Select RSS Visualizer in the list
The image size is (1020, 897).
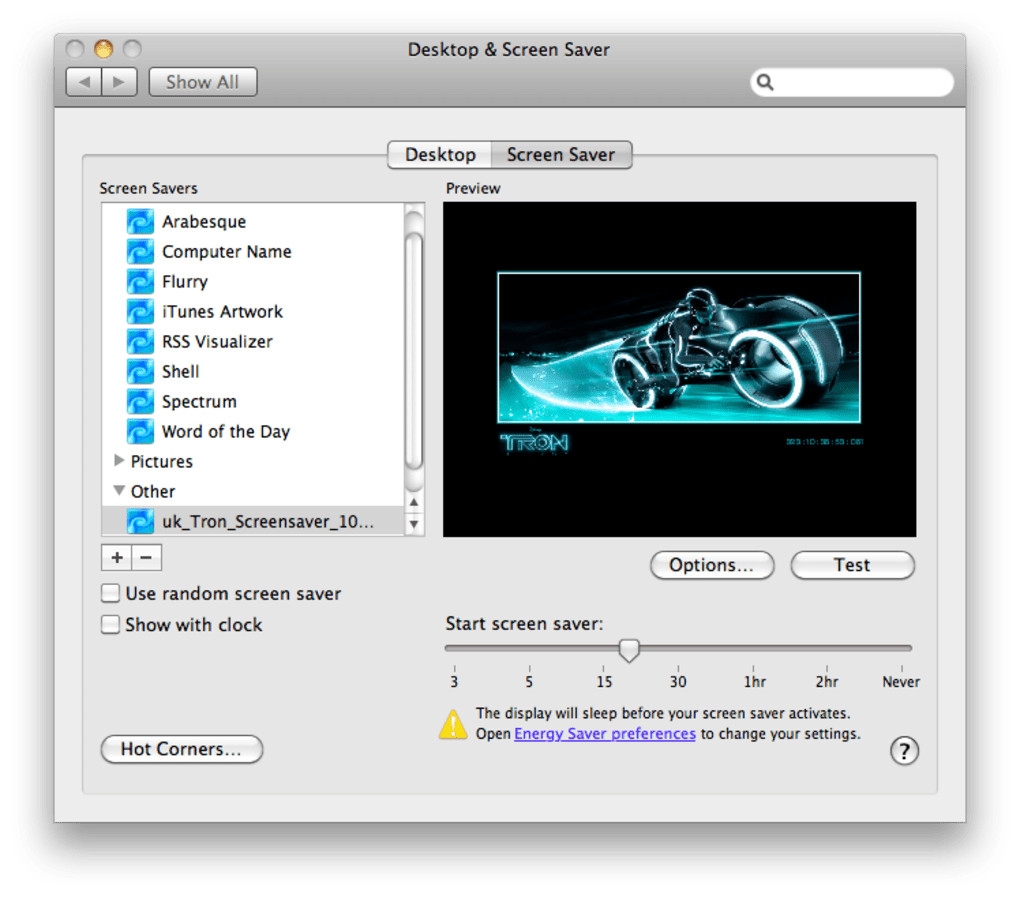(217, 341)
